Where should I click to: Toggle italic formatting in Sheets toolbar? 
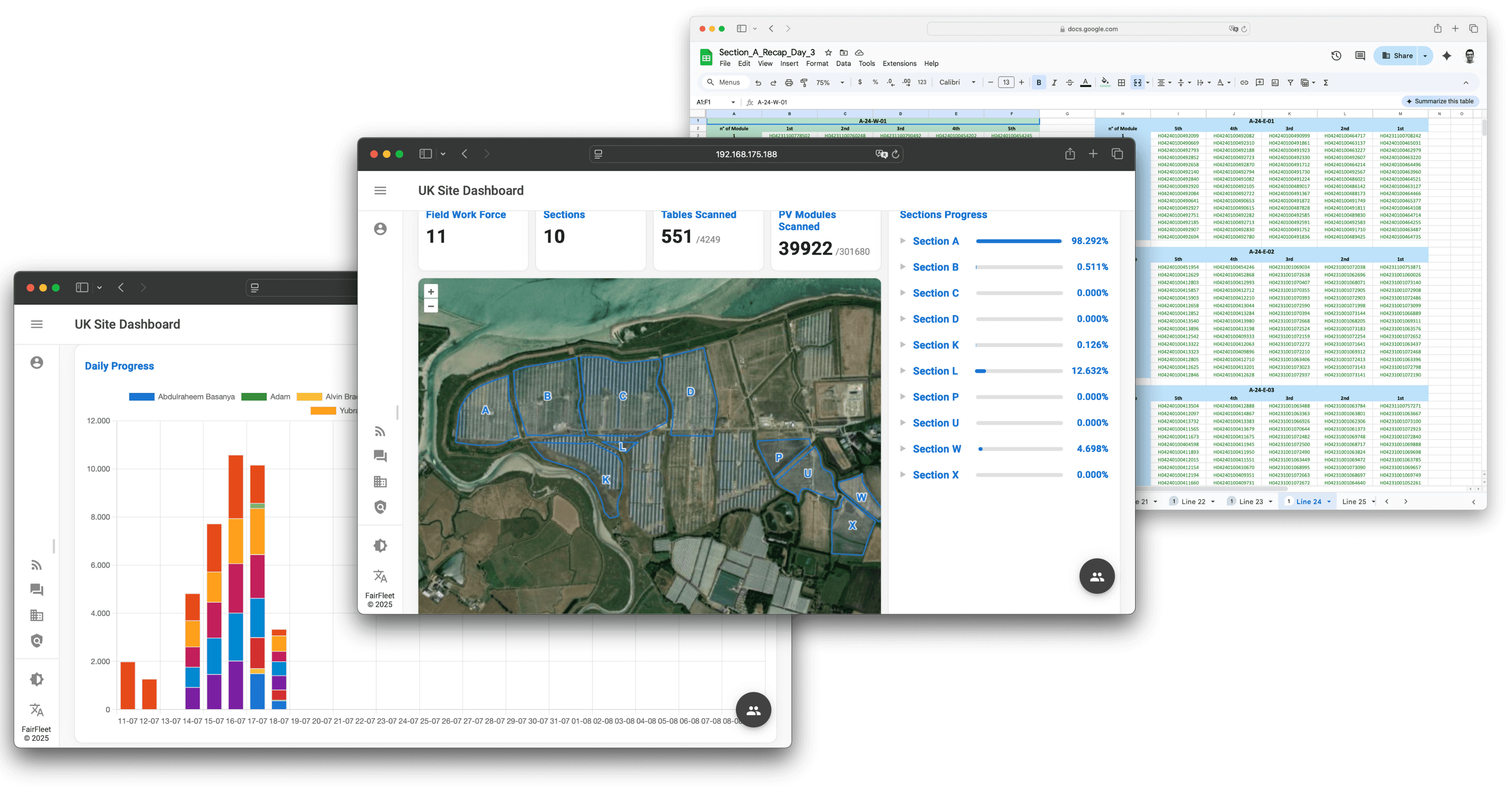[1054, 83]
